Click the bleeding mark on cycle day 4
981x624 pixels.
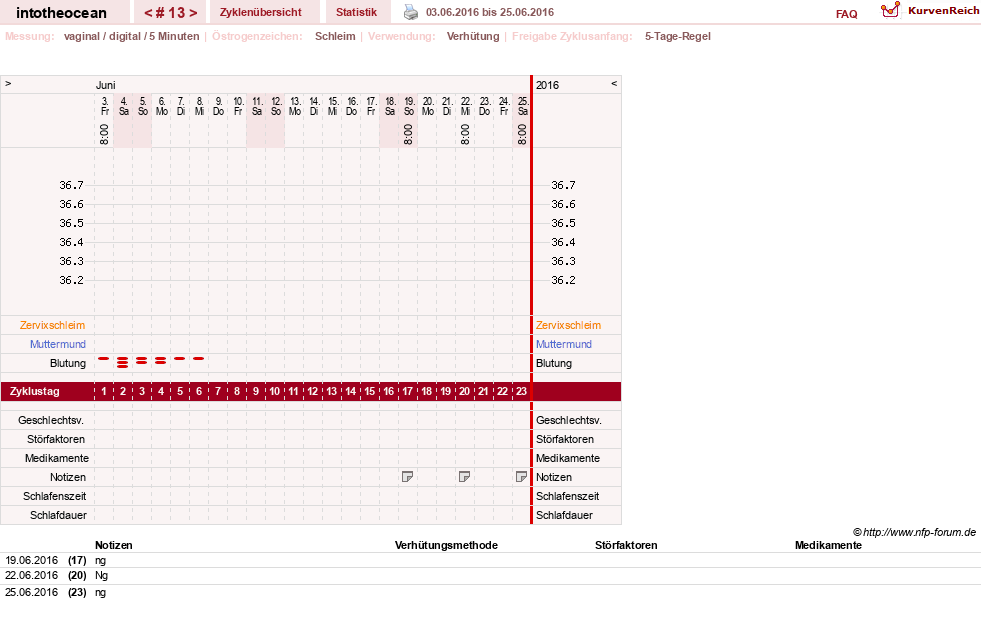161,361
